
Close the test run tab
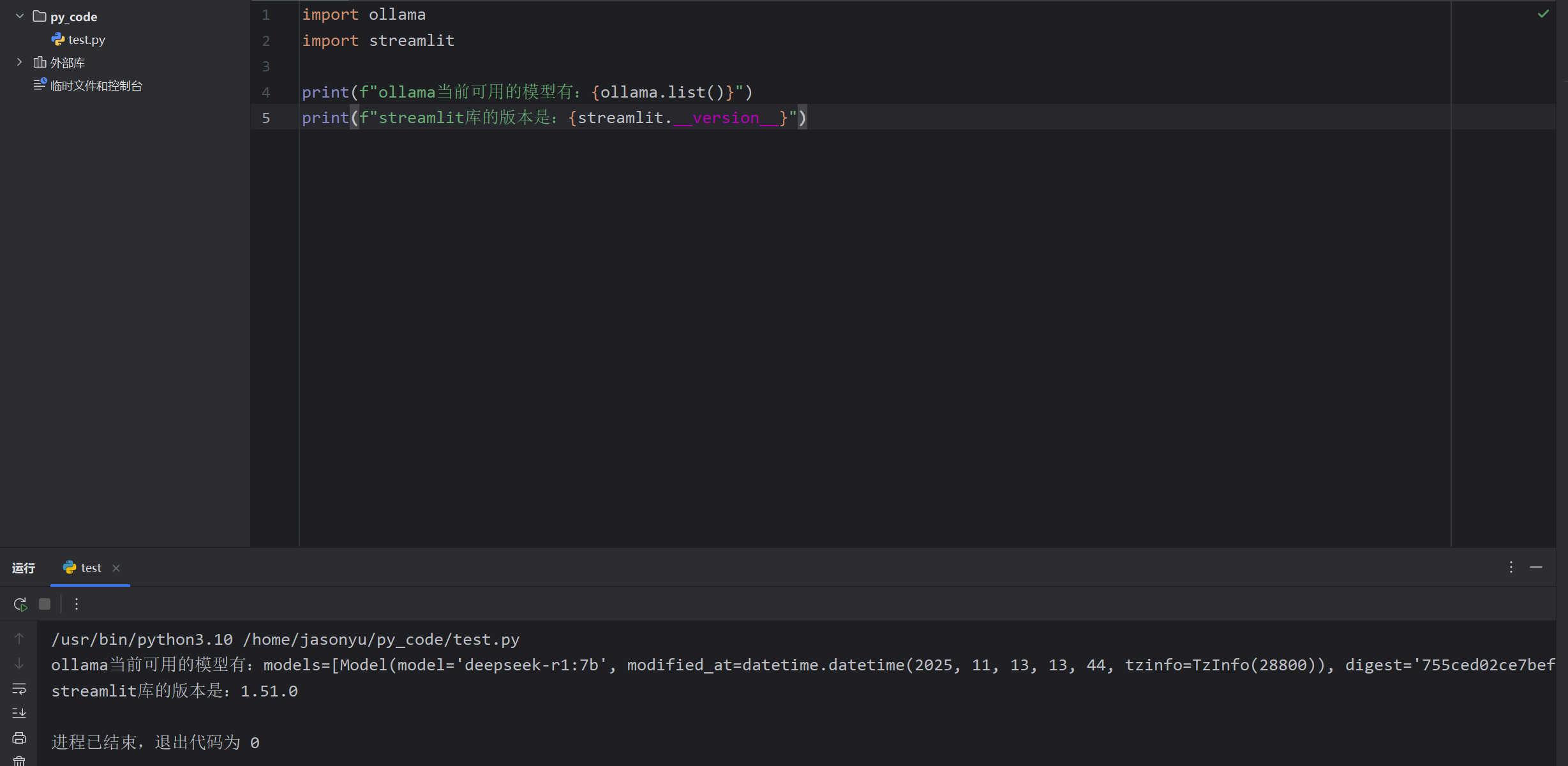click(116, 568)
